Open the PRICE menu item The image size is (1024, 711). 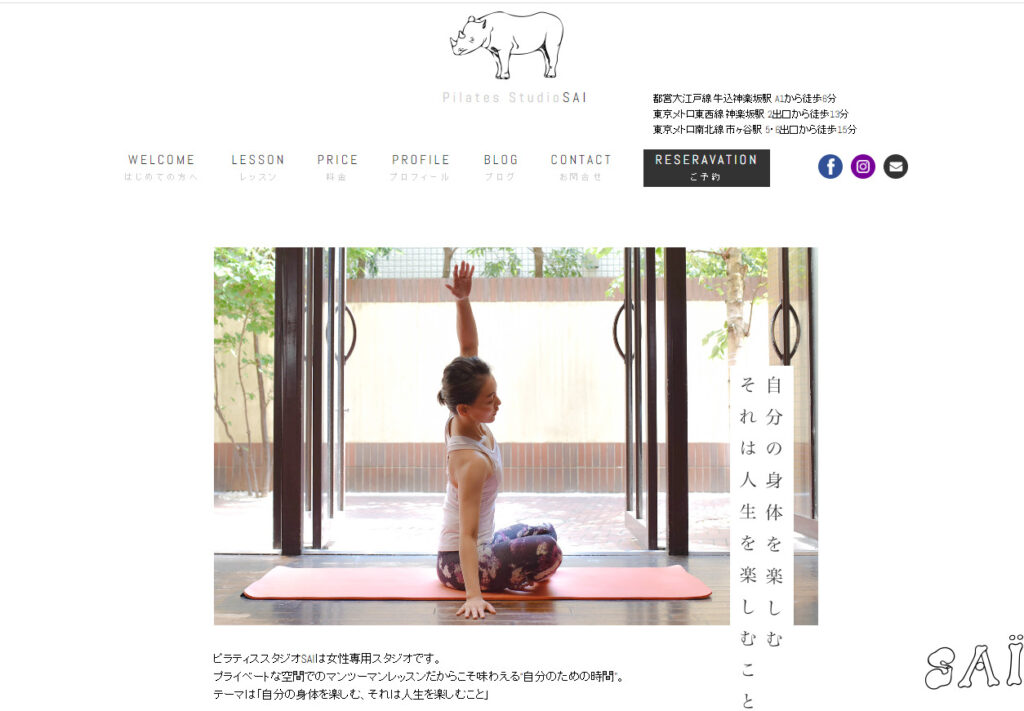coord(337,167)
